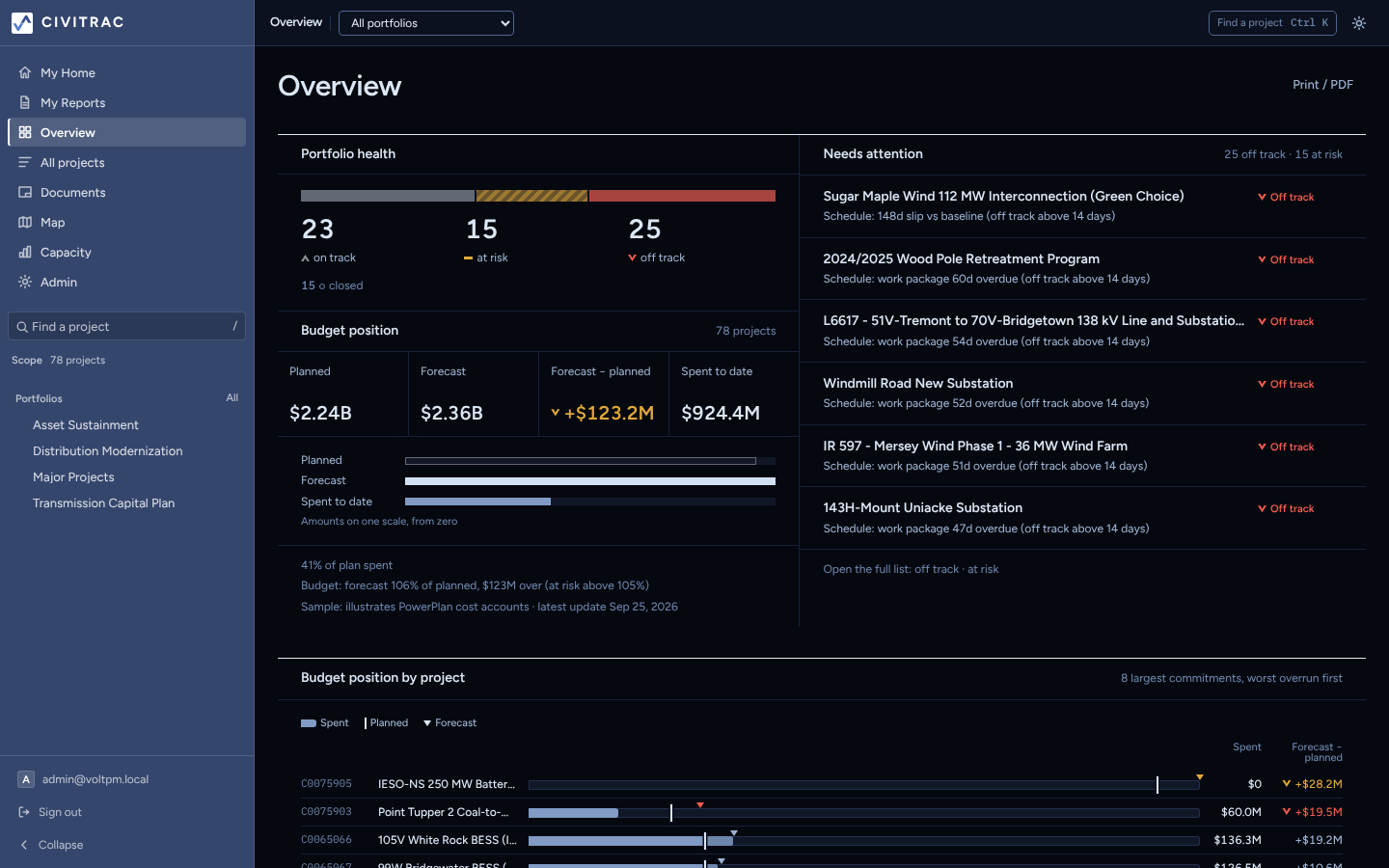This screenshot has height=868, width=1389.
Task: Open the top Find a project Ctrl K box
Action: tap(1272, 23)
